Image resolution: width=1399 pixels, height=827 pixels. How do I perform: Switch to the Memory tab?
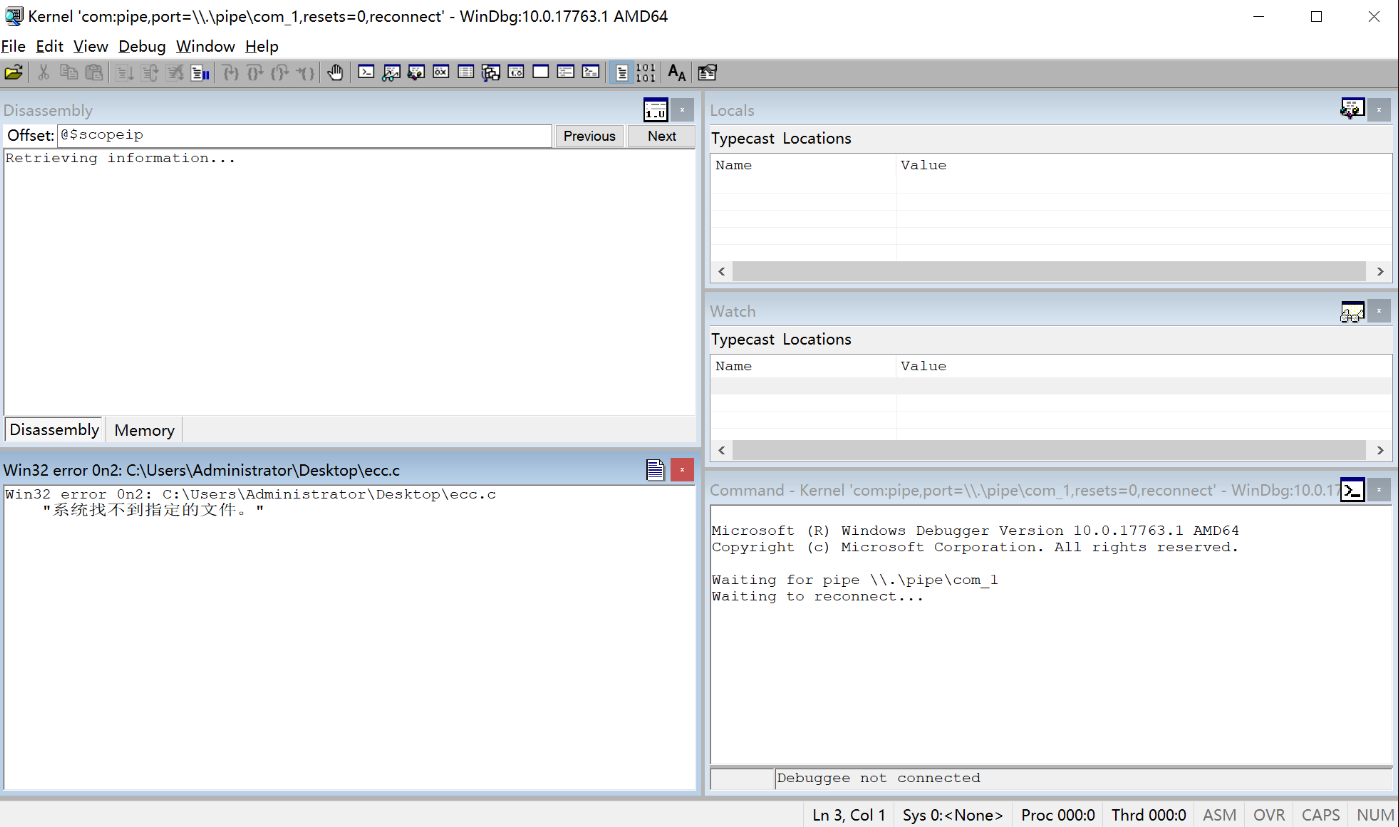tap(144, 431)
